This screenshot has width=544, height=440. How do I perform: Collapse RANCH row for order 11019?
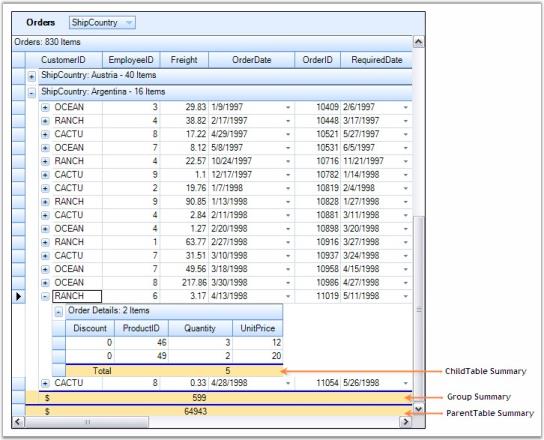(x=45, y=297)
